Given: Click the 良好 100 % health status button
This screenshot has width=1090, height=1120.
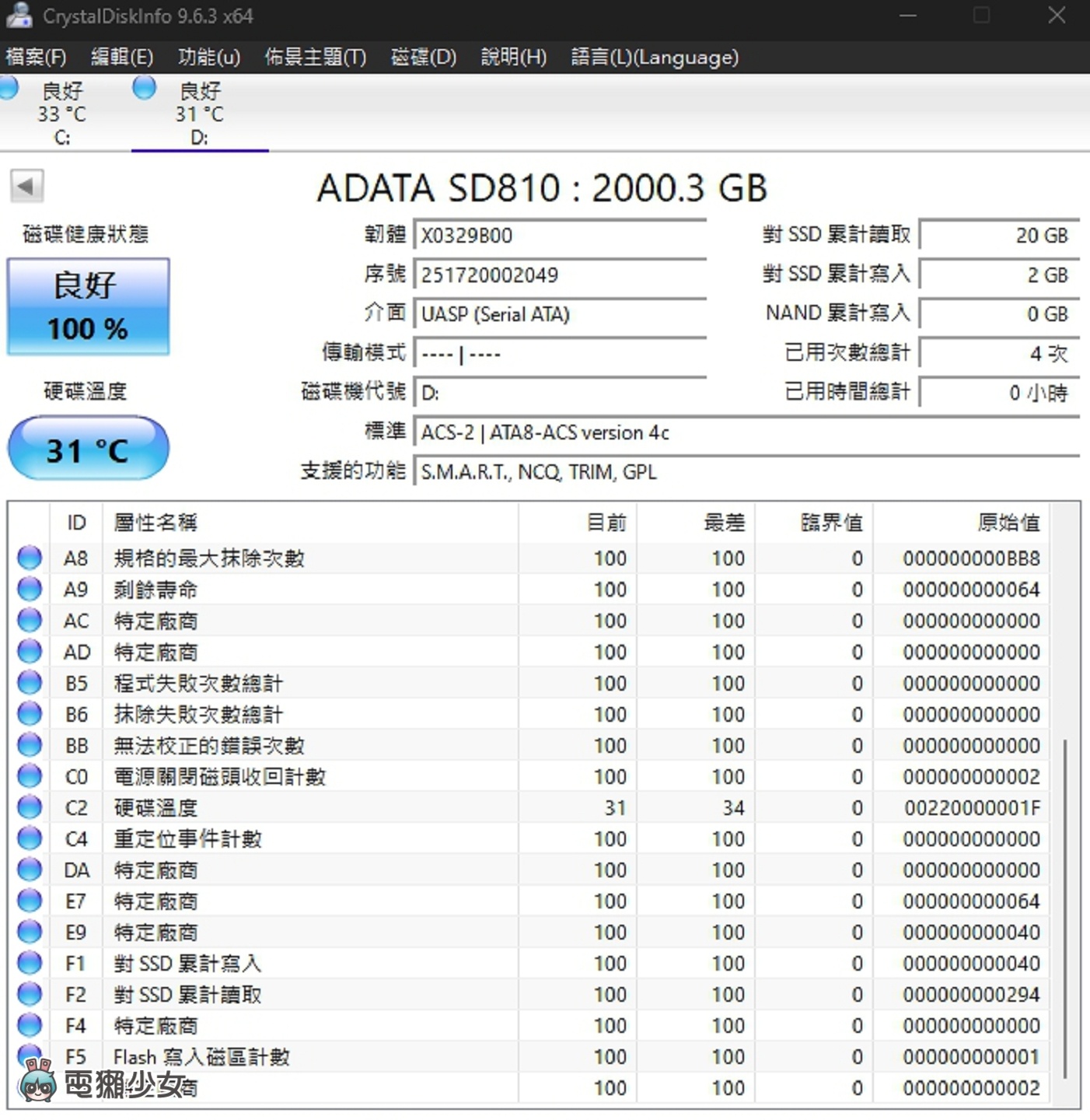Looking at the screenshot, I should pyautogui.click(x=88, y=306).
